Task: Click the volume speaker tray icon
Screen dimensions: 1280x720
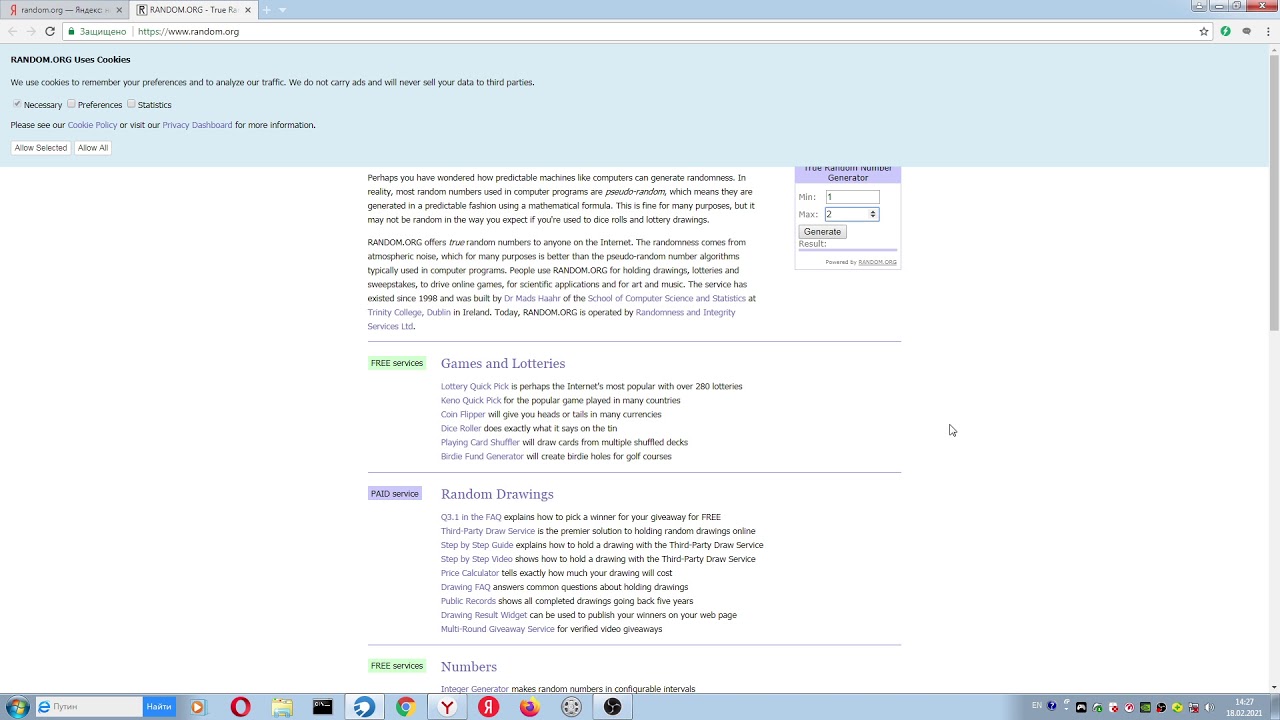Action: 1209,707
